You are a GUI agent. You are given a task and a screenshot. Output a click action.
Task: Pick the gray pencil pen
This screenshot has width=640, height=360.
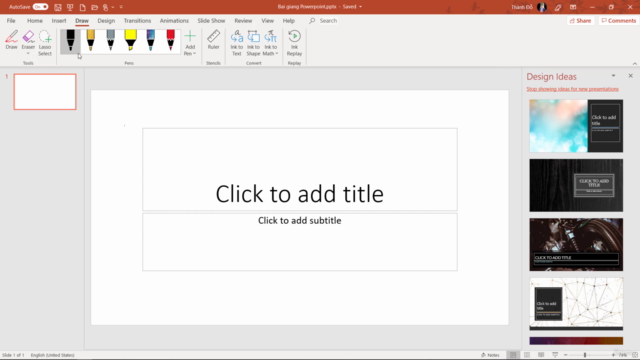click(111, 41)
